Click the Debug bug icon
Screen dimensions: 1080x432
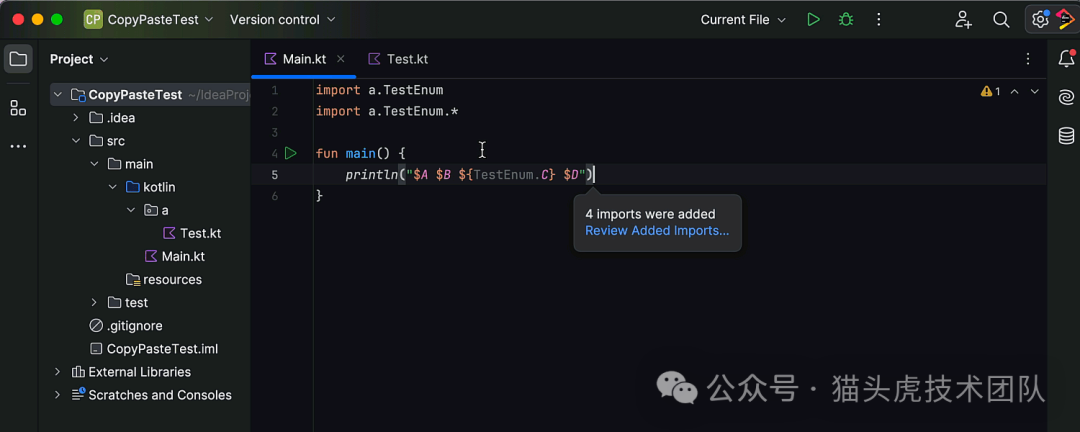846,19
